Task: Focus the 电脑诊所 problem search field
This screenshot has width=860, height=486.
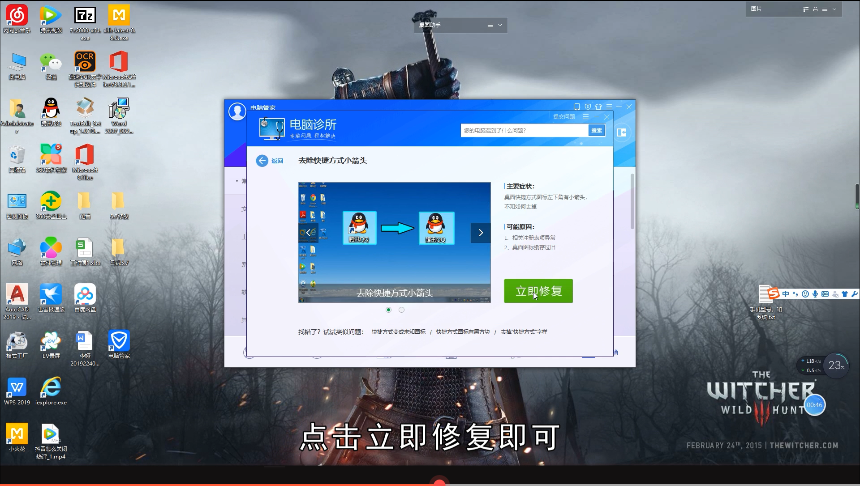Action: tap(524, 130)
